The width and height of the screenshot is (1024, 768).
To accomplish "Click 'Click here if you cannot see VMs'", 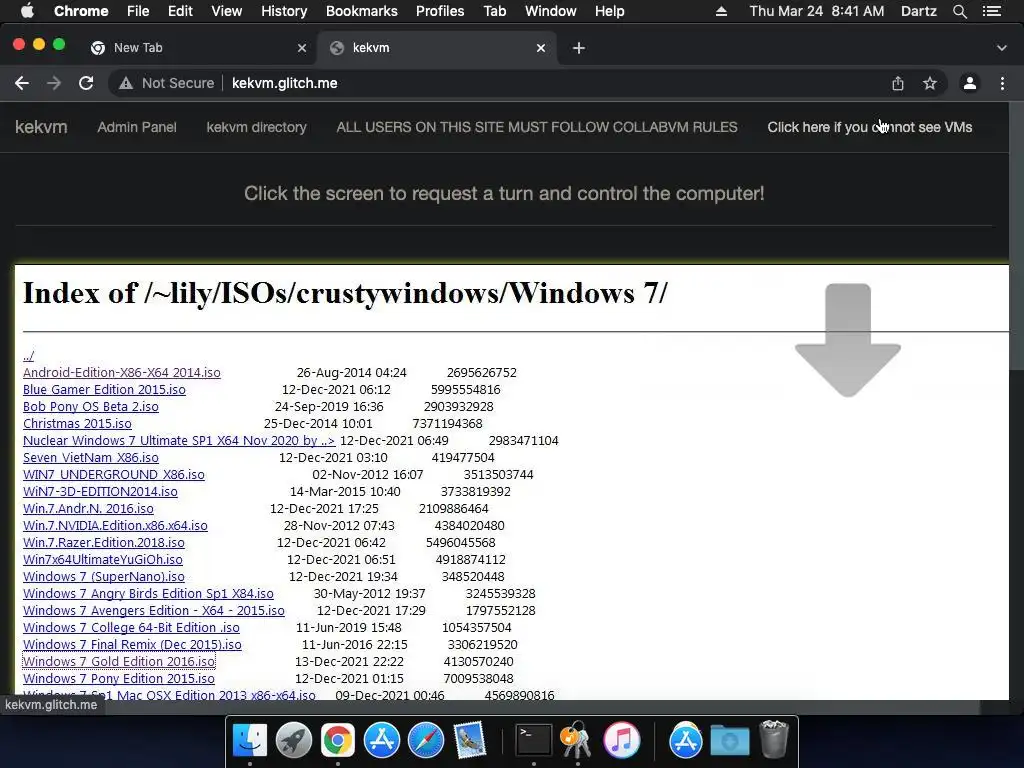I will (870, 127).
